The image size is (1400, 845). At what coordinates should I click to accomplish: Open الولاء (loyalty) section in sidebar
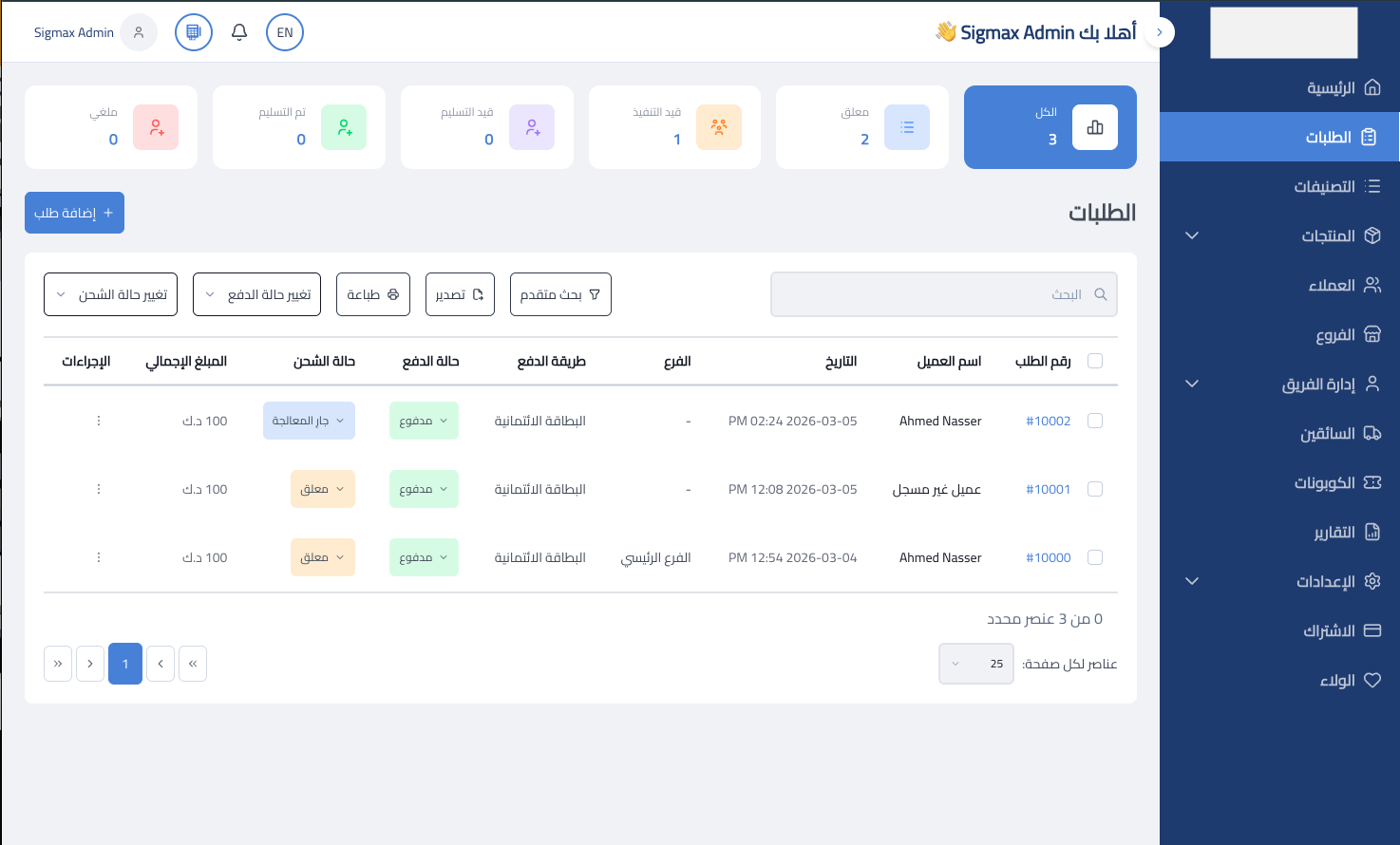1350,680
